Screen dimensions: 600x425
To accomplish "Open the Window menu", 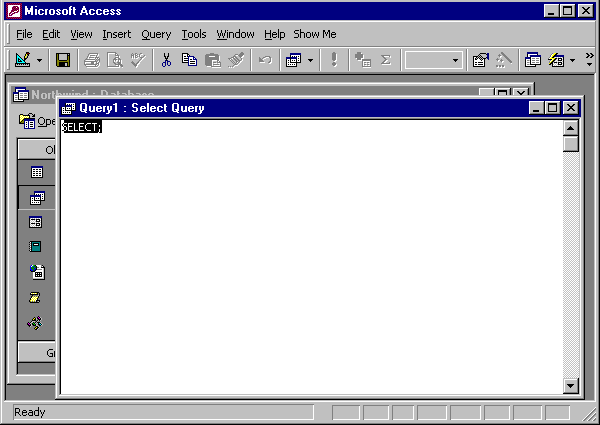I will tap(235, 34).
